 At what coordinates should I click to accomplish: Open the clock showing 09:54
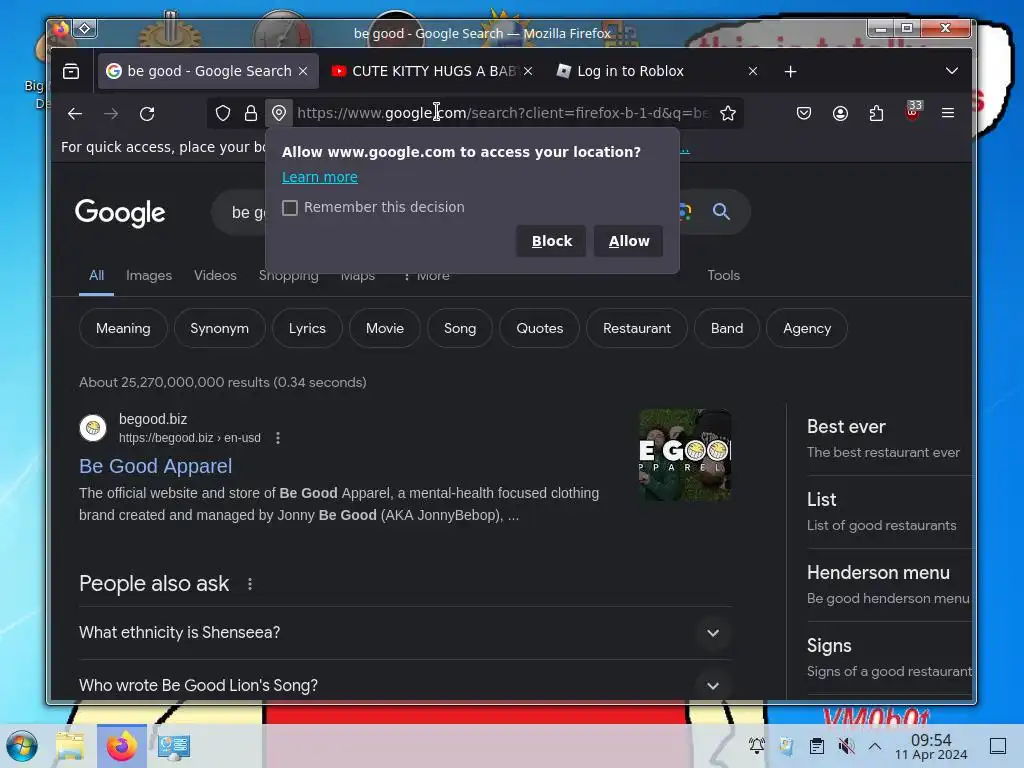(x=931, y=746)
